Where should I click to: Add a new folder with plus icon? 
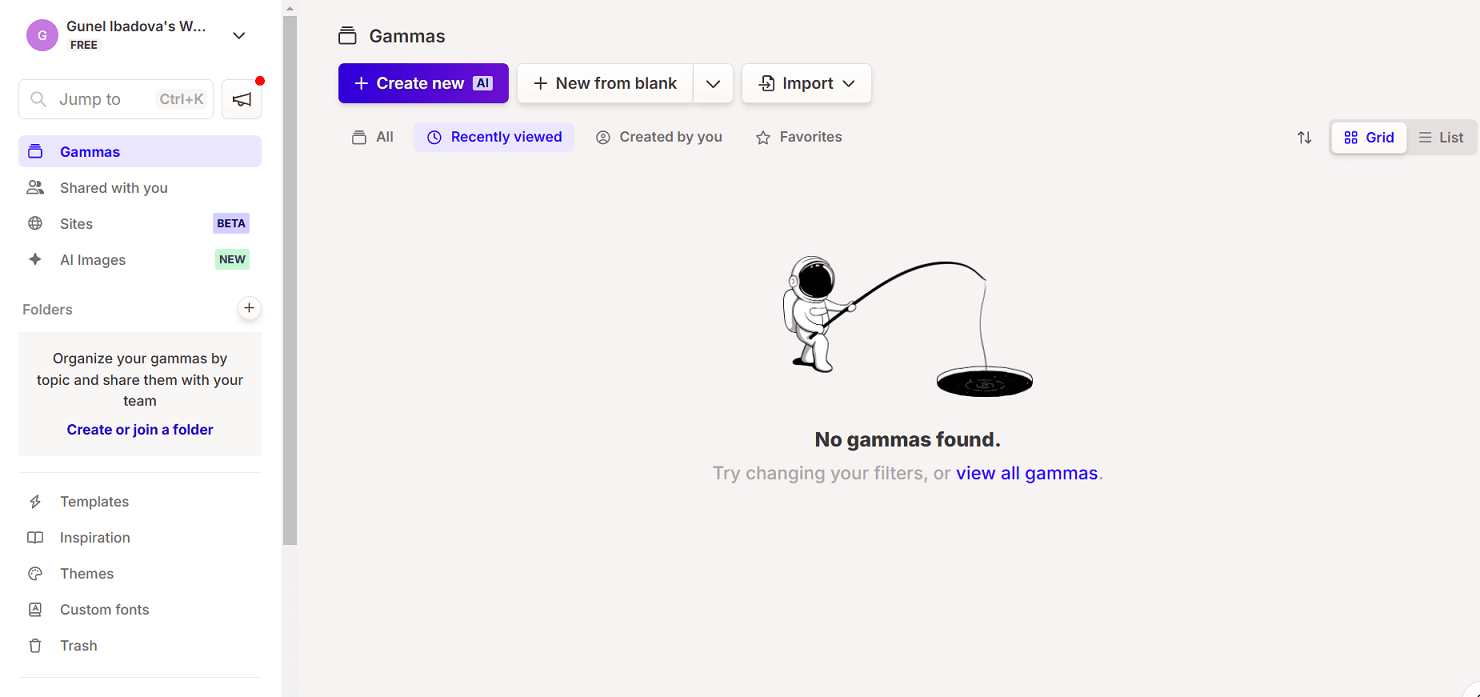click(249, 308)
